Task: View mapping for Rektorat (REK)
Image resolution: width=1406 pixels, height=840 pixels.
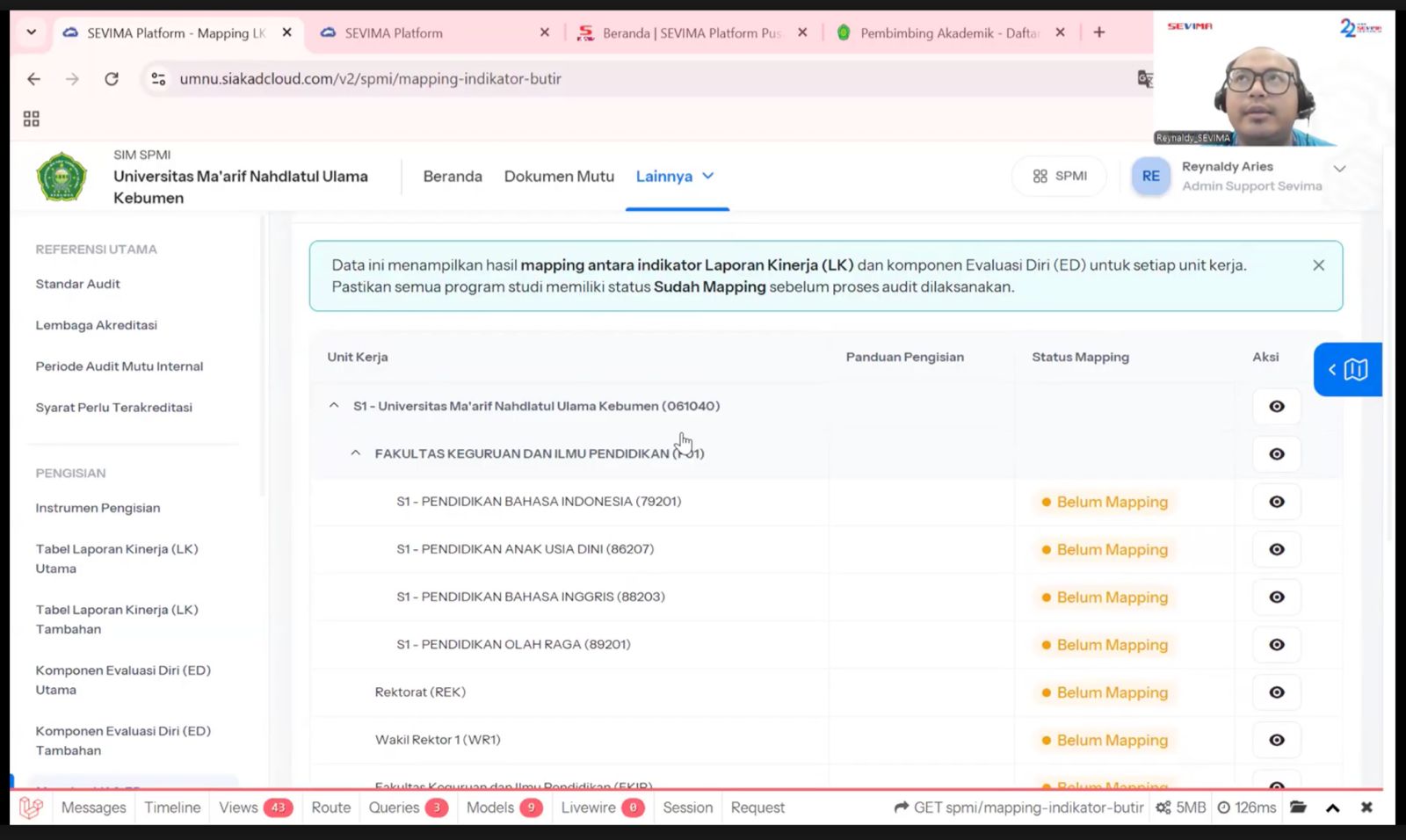Action: point(1277,692)
